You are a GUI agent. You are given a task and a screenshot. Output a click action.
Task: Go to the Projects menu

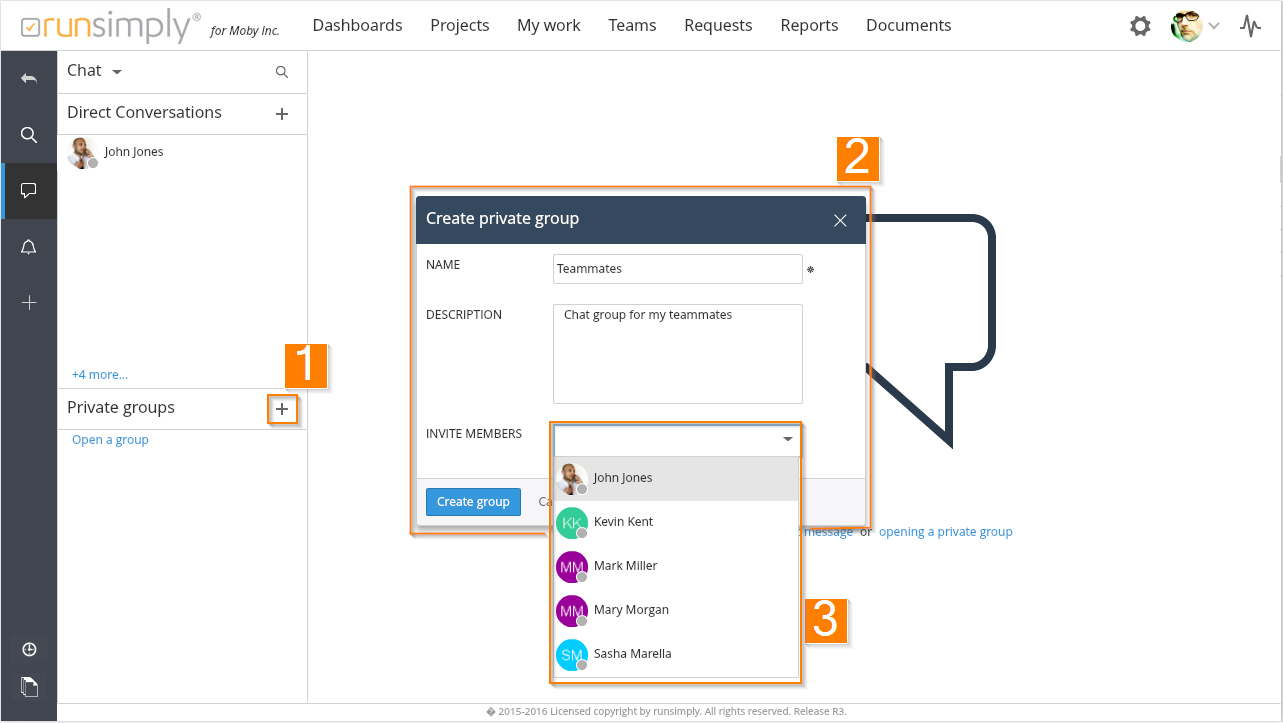(x=460, y=26)
